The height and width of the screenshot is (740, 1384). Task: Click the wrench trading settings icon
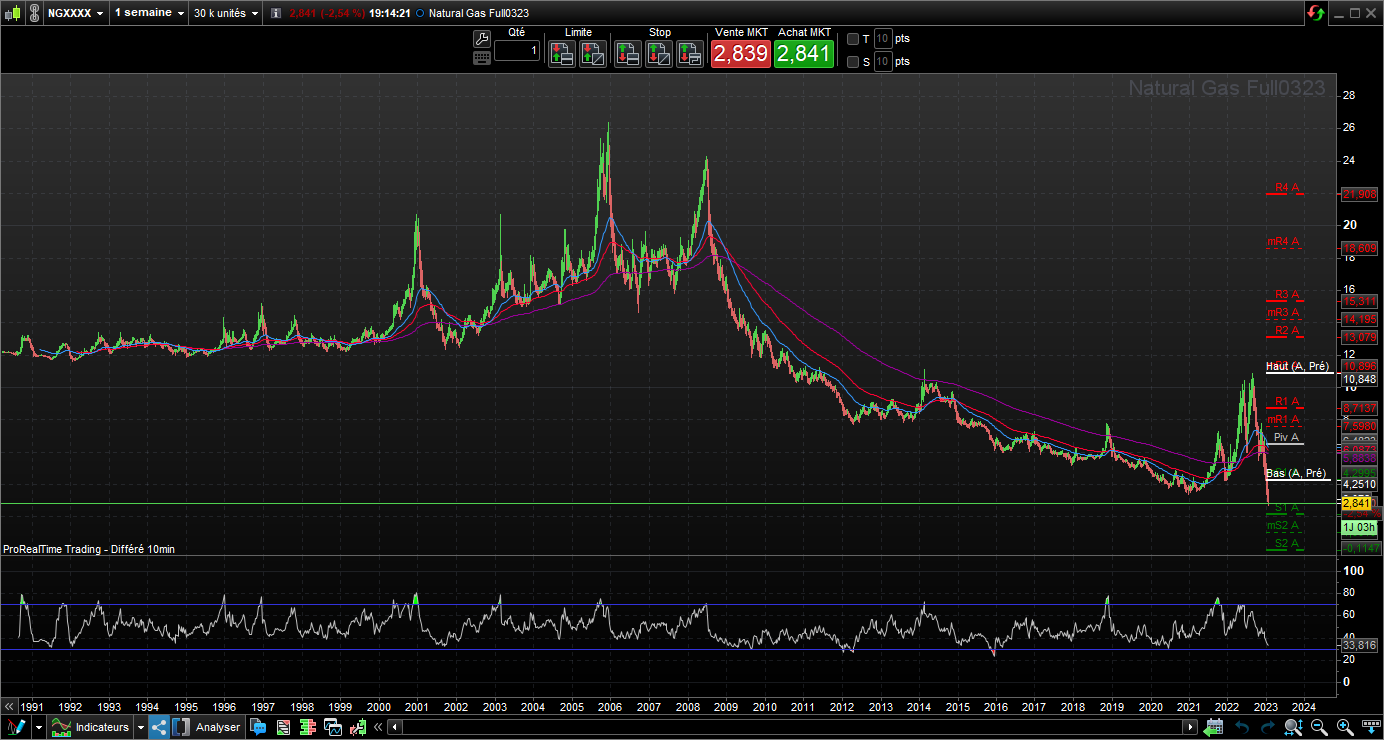(x=482, y=39)
